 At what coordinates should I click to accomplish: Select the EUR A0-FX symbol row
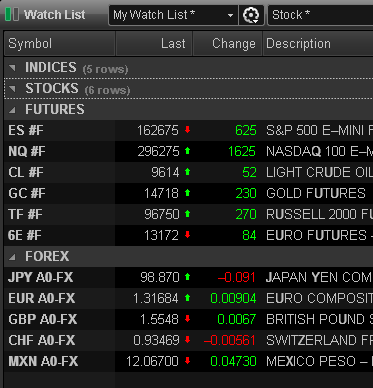click(x=189, y=298)
